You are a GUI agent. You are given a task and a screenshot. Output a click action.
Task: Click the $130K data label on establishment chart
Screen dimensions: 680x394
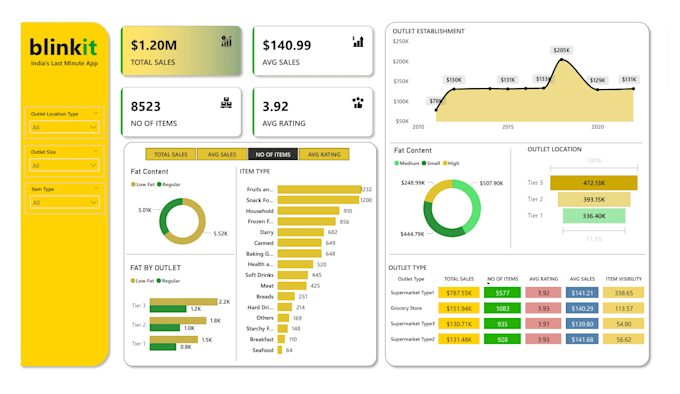pyautogui.click(x=454, y=80)
